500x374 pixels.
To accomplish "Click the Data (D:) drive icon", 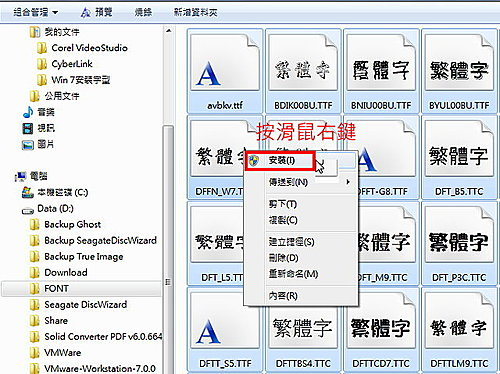I will (28, 211).
